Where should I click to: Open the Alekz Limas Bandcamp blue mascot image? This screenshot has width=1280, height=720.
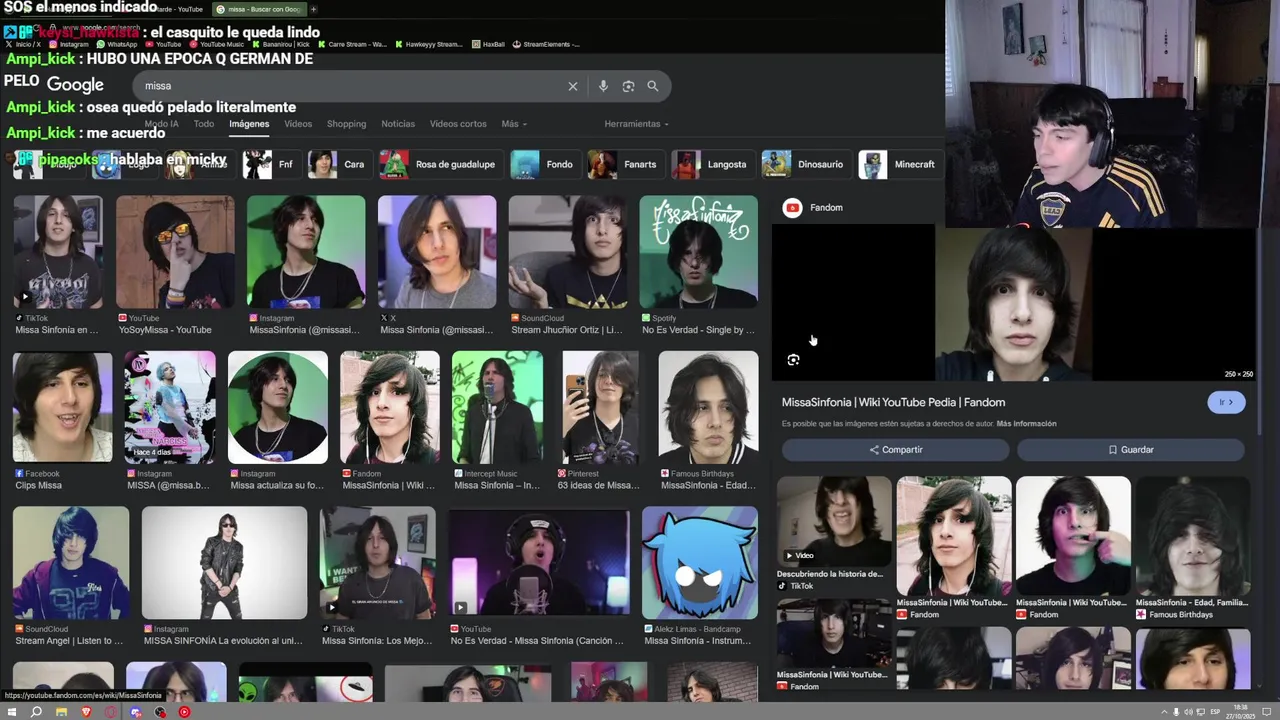pyautogui.click(x=700, y=563)
